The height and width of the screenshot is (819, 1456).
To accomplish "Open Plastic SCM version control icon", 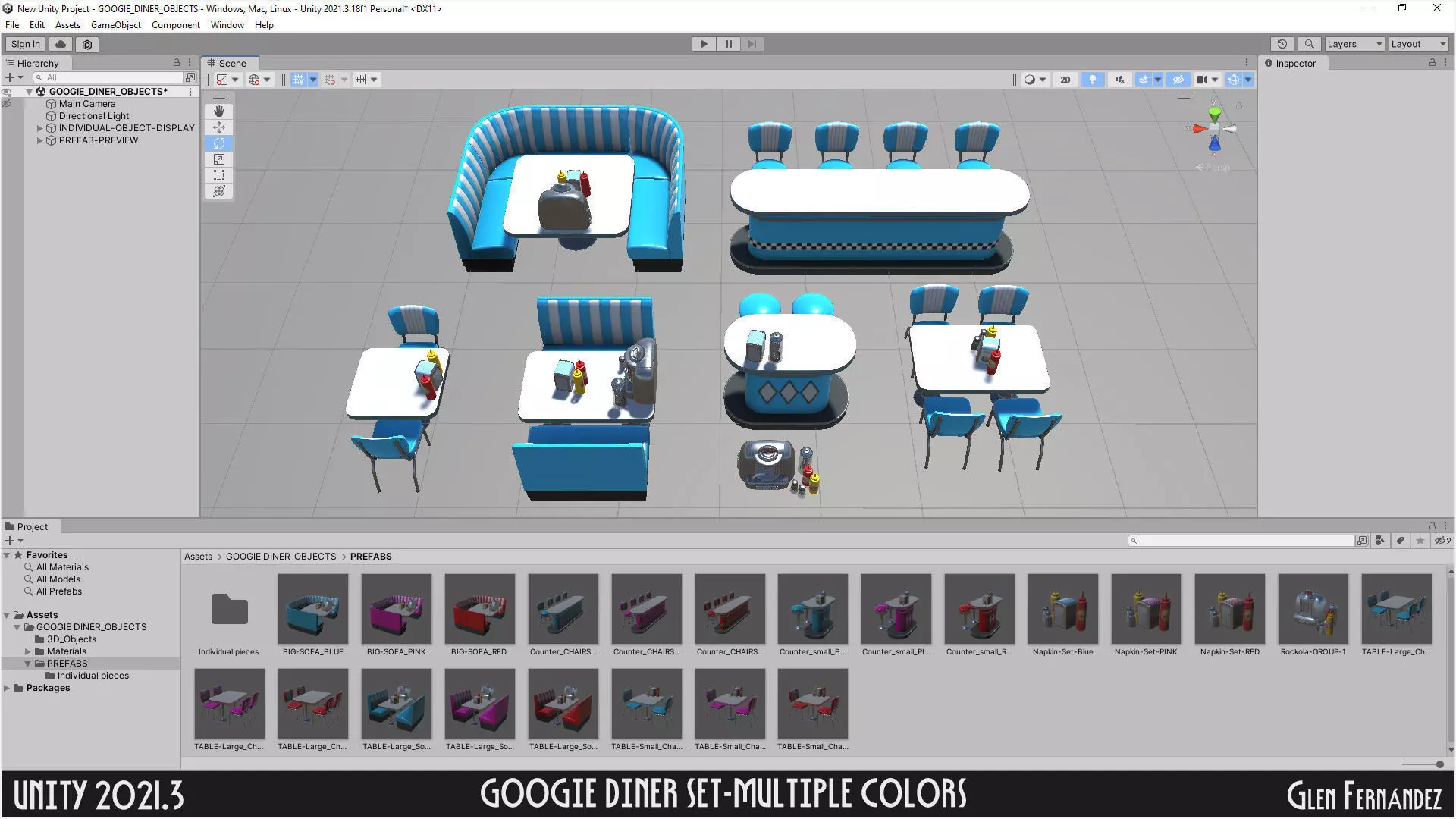I will pos(87,44).
